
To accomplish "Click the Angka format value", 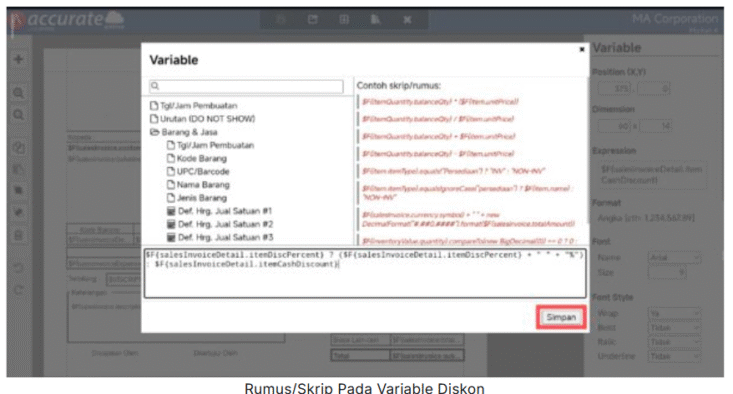I will (x=646, y=218).
